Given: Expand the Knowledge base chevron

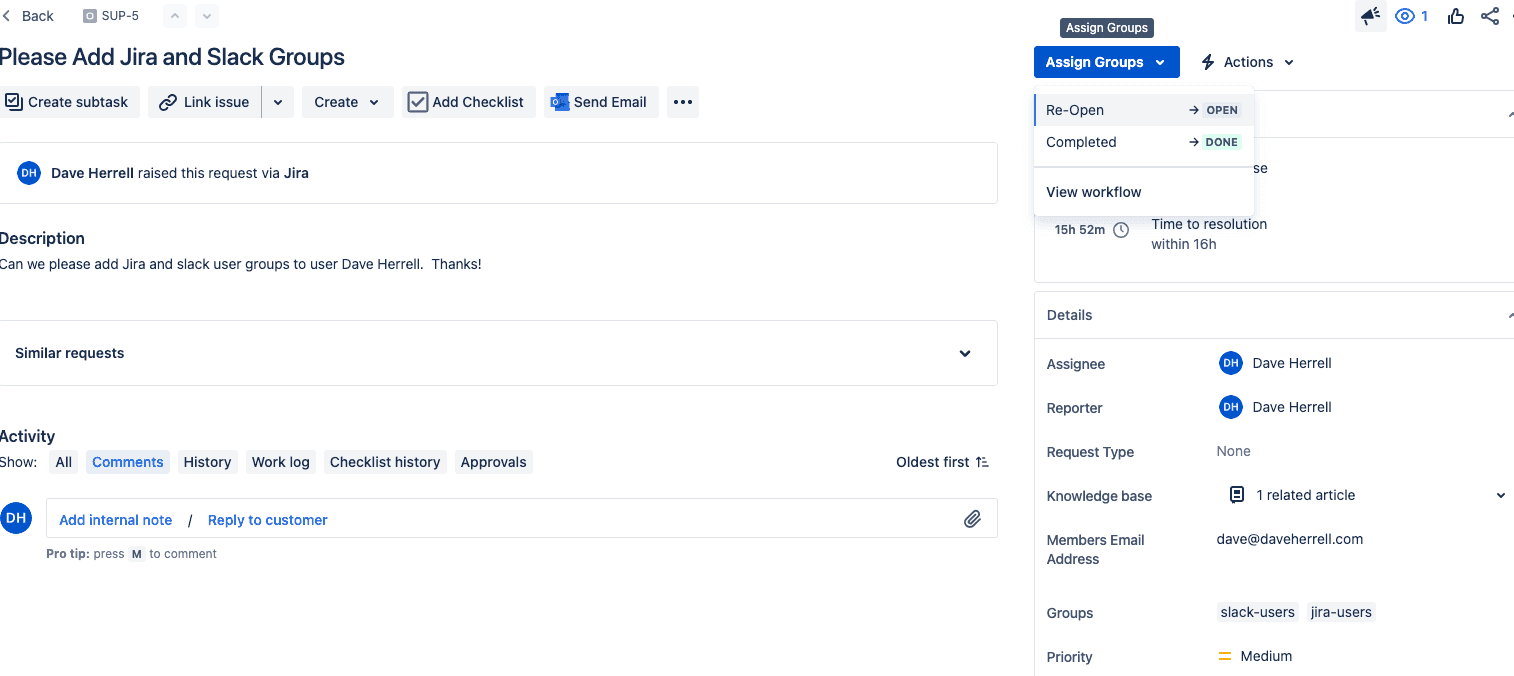Looking at the screenshot, I should point(1500,495).
